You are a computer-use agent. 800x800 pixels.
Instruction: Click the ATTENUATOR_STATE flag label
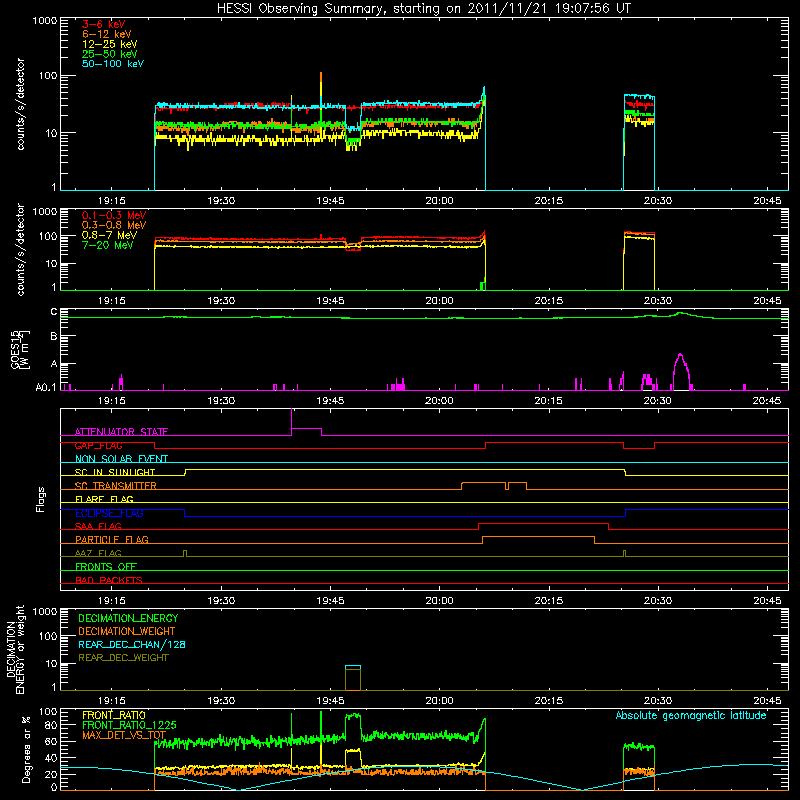(121, 432)
